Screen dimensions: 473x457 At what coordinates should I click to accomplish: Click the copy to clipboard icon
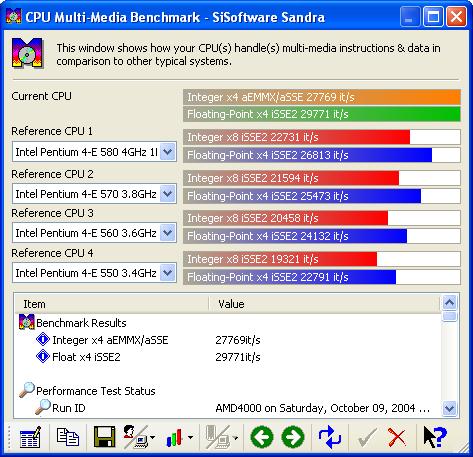coord(68,437)
